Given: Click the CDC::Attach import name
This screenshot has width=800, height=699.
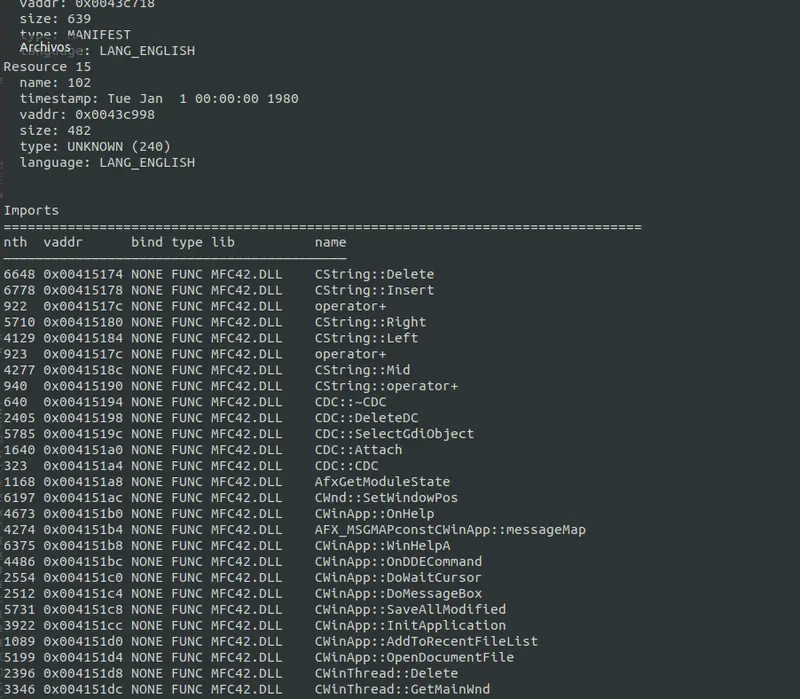Looking at the screenshot, I should point(358,450).
